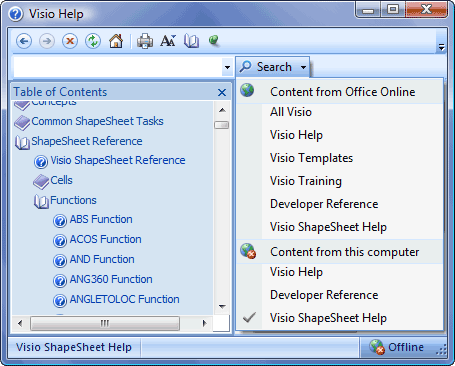Click the vertical scrollbar up arrow

(x=222, y=110)
